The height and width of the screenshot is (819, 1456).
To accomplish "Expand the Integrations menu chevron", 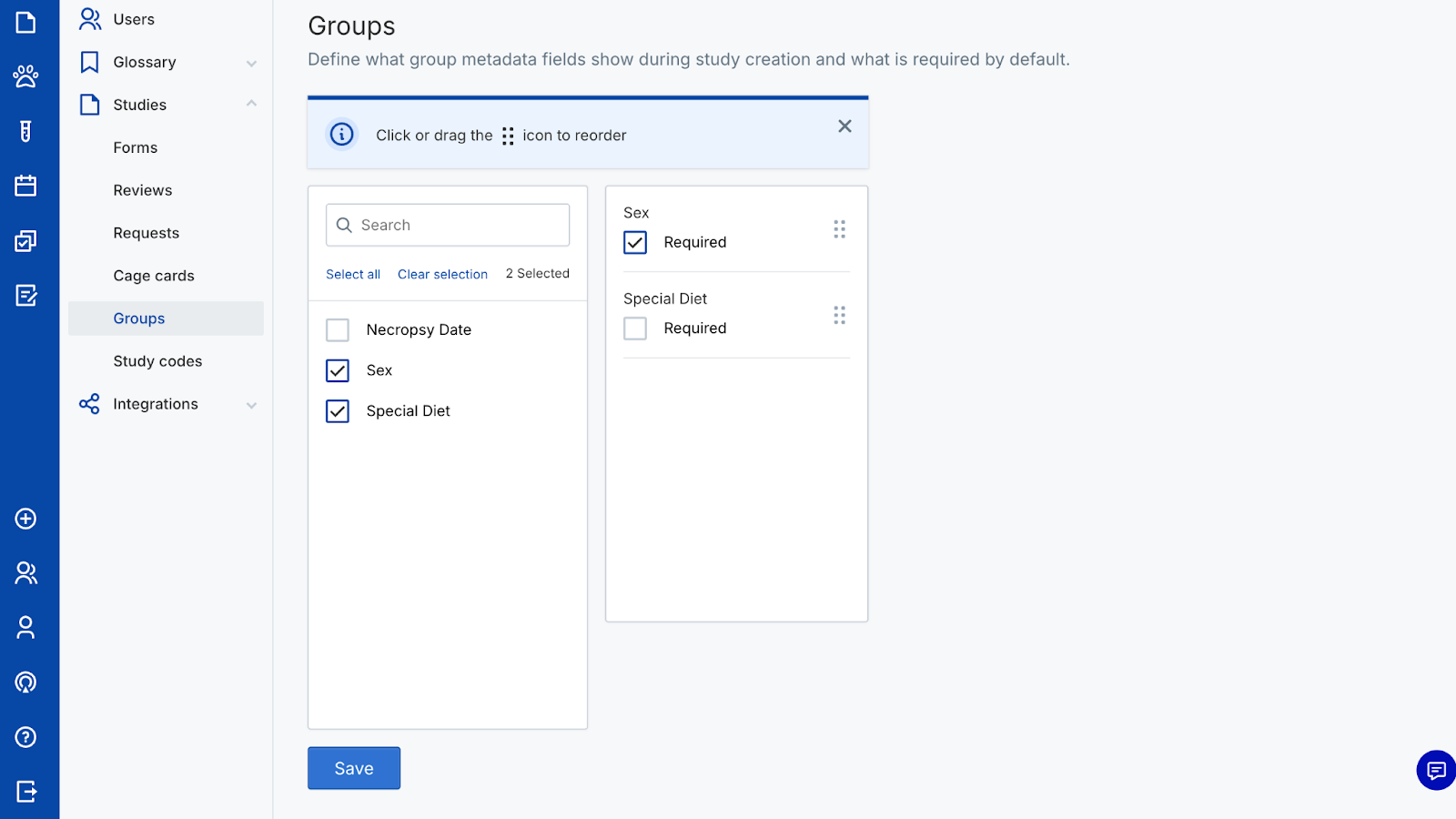I will pyautogui.click(x=251, y=405).
